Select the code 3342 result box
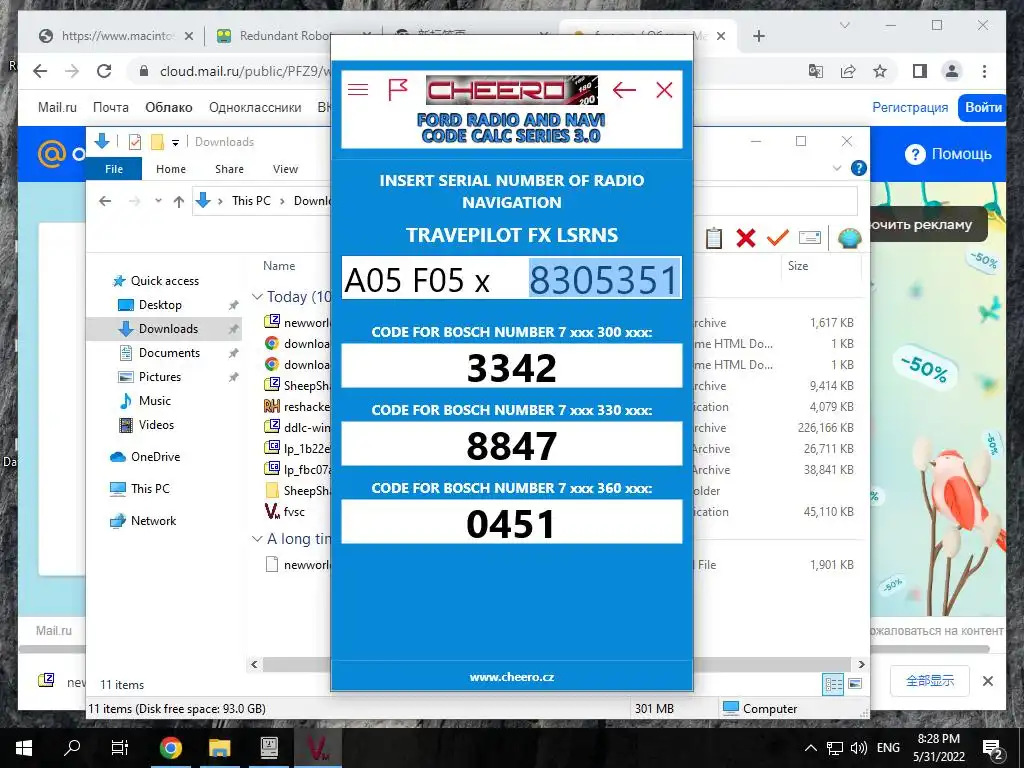 click(x=511, y=366)
